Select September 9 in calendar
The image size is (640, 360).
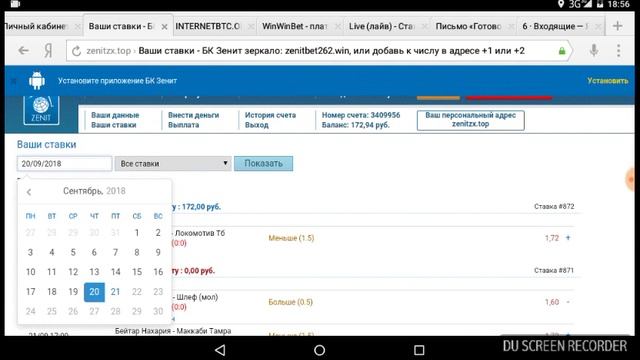(158, 252)
